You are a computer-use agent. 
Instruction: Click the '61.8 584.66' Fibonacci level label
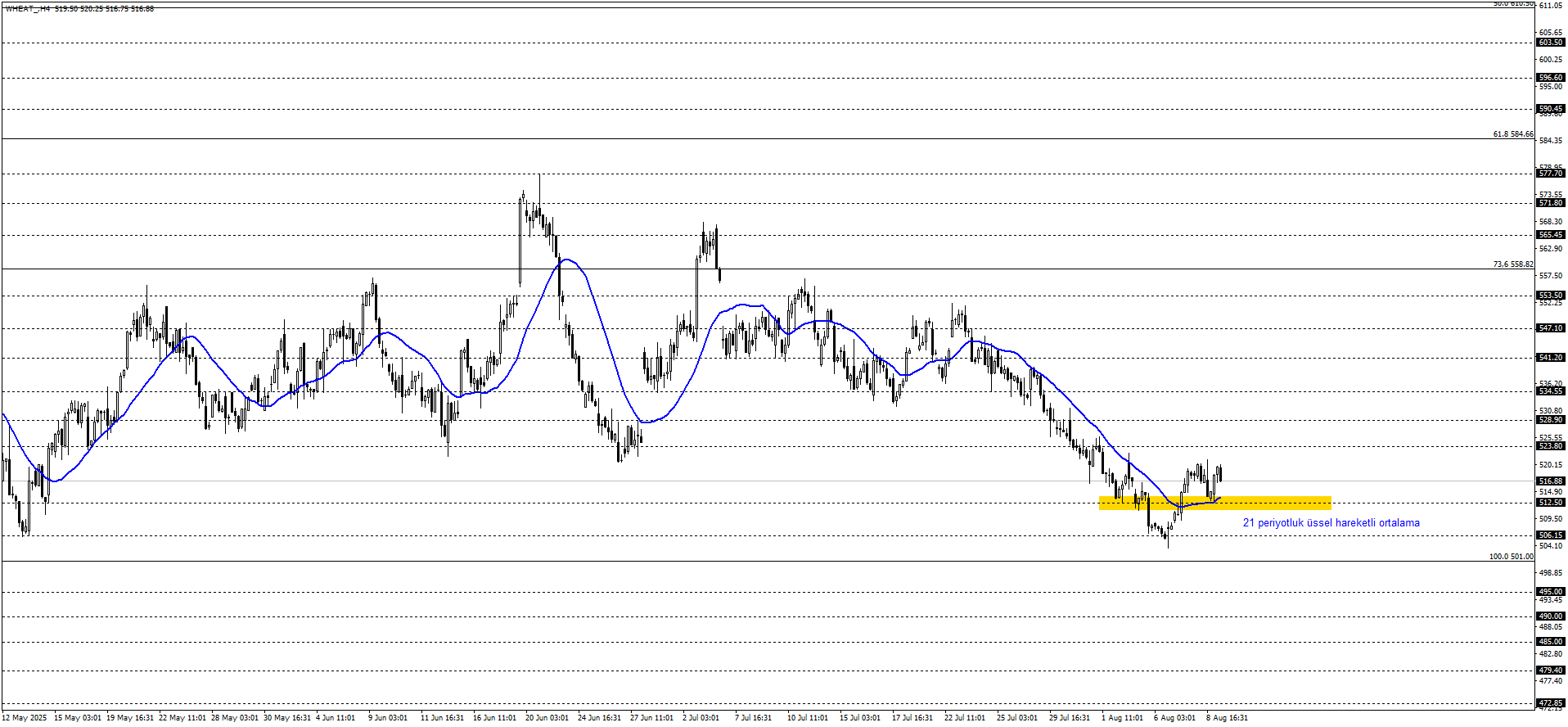[x=1513, y=134]
